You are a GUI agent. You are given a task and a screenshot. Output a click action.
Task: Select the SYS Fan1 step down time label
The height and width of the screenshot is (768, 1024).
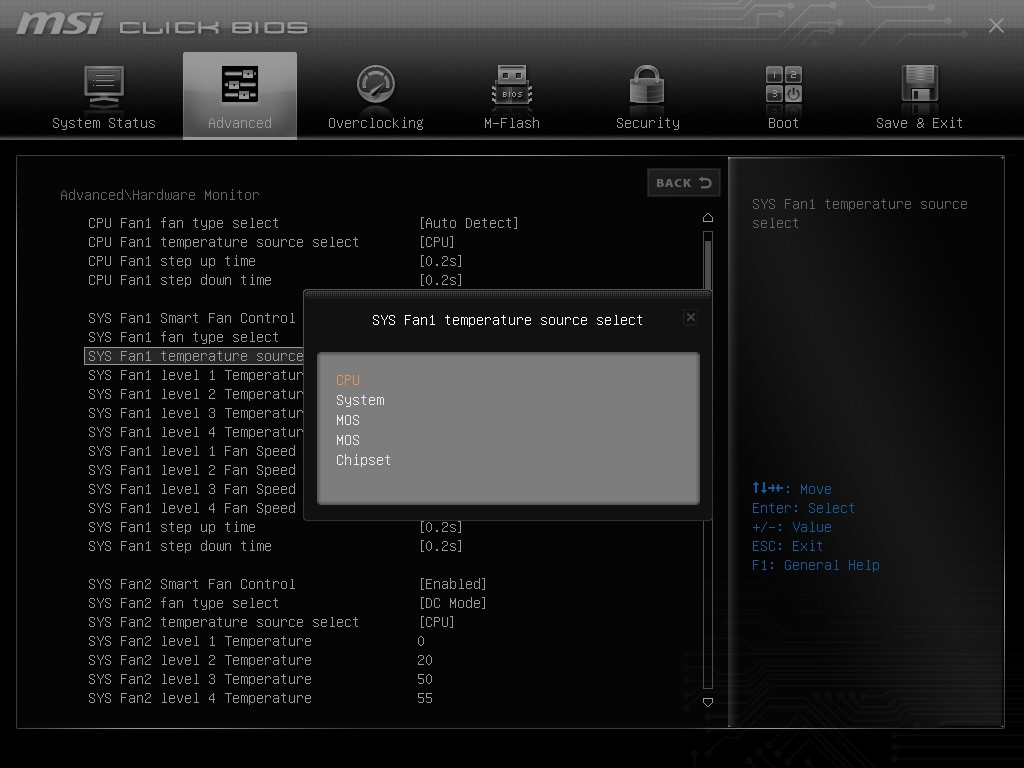(180, 546)
